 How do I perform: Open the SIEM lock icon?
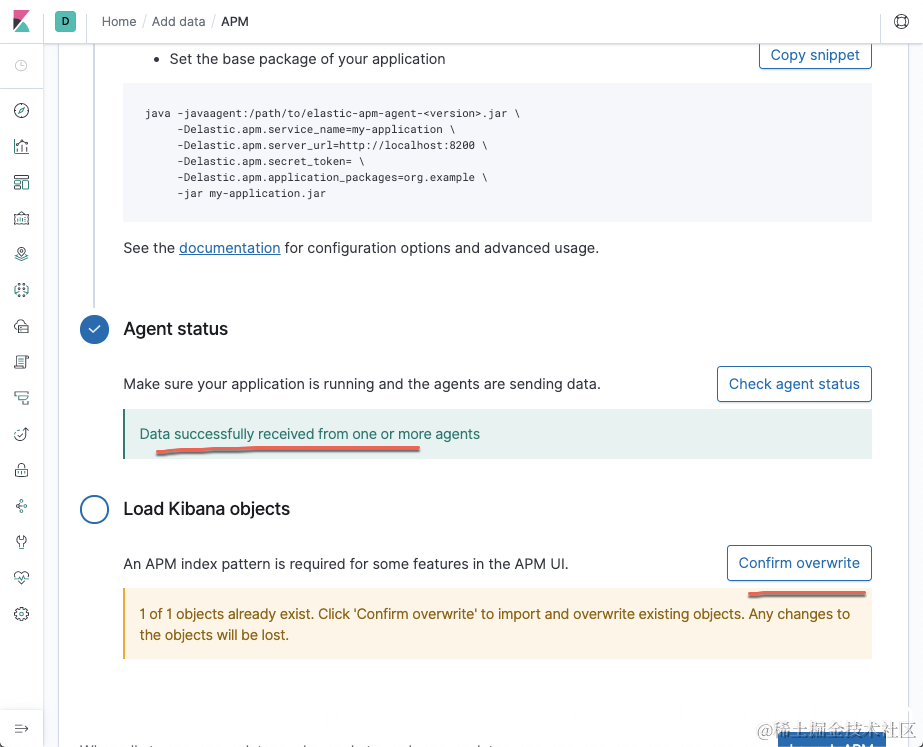(x=22, y=470)
